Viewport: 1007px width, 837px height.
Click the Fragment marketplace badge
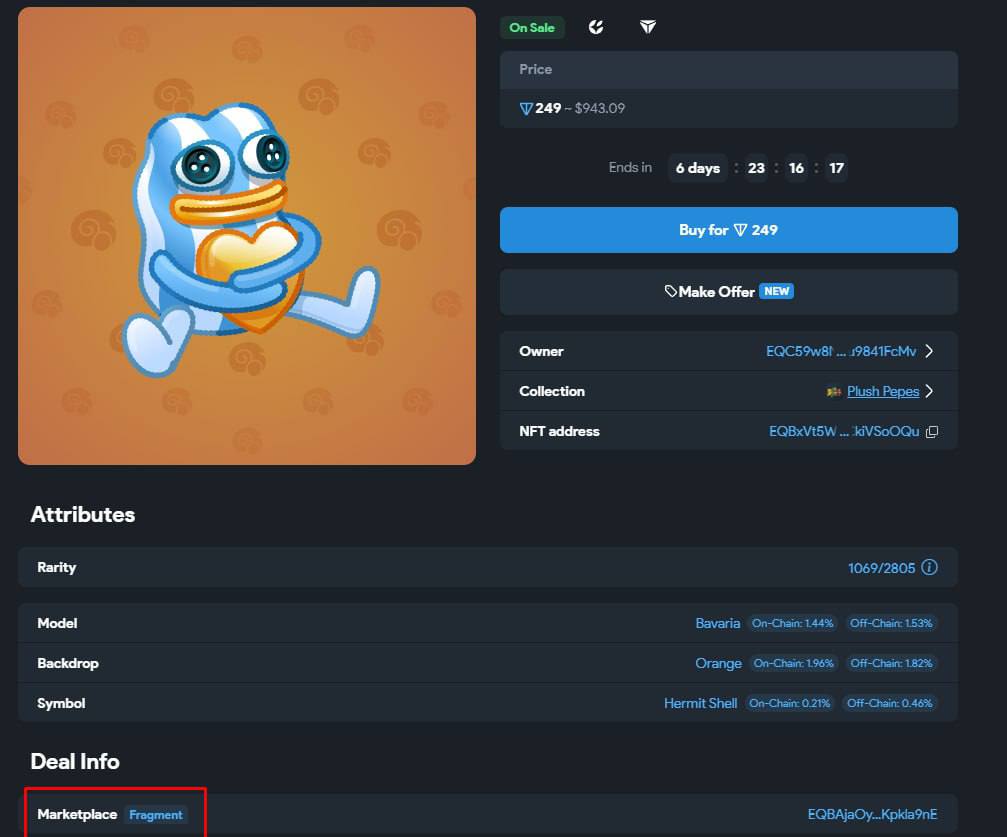(155, 815)
